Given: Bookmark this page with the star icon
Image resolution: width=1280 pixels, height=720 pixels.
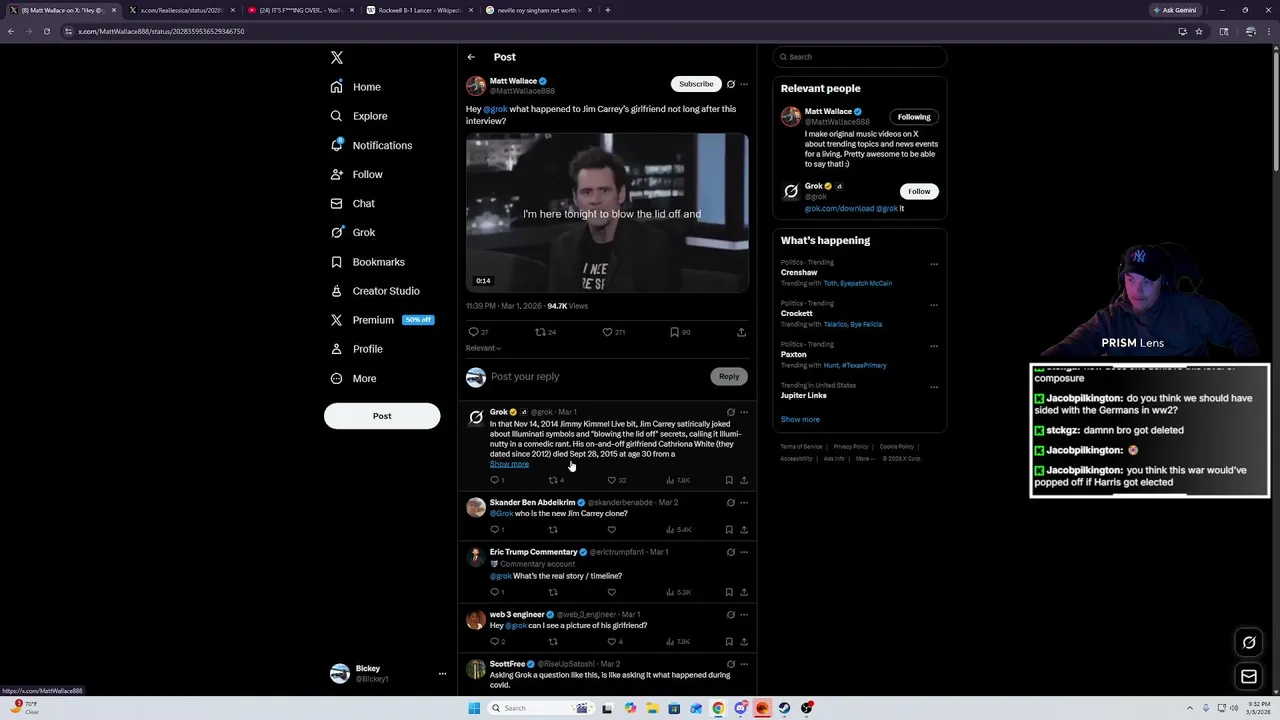Looking at the screenshot, I should click(x=1199, y=31).
